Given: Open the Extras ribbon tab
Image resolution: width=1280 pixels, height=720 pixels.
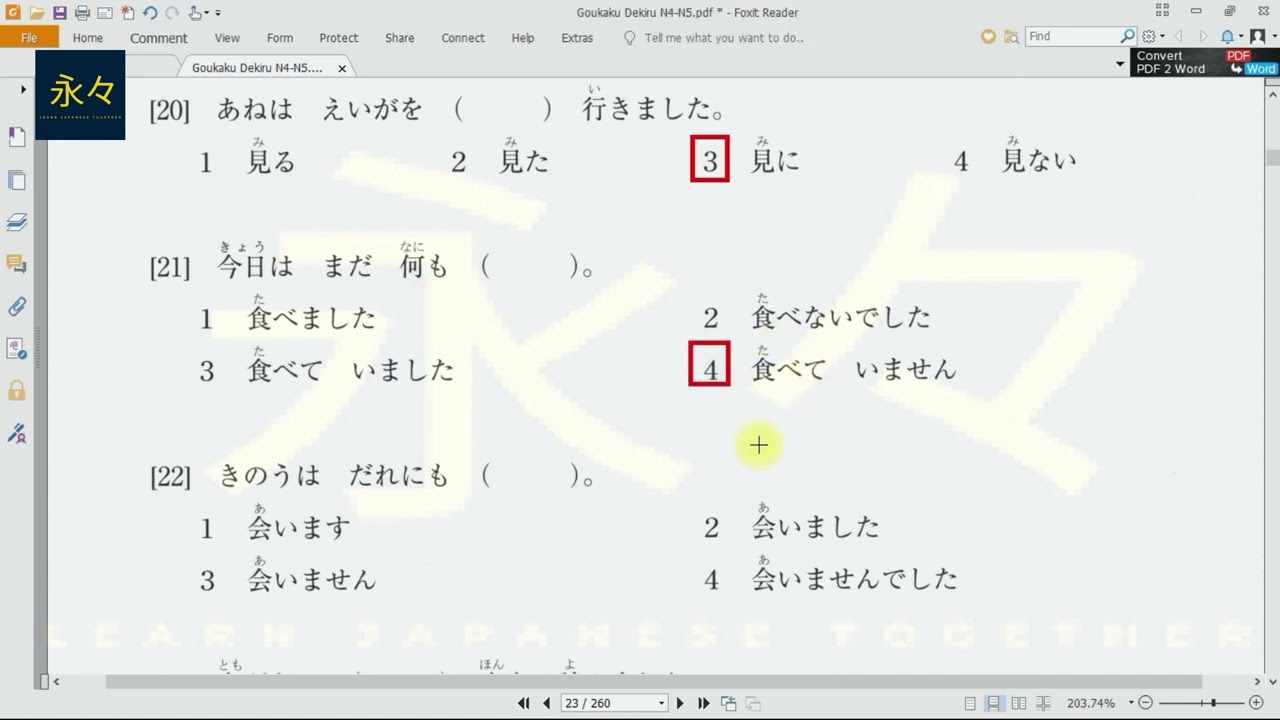Looking at the screenshot, I should [x=577, y=38].
